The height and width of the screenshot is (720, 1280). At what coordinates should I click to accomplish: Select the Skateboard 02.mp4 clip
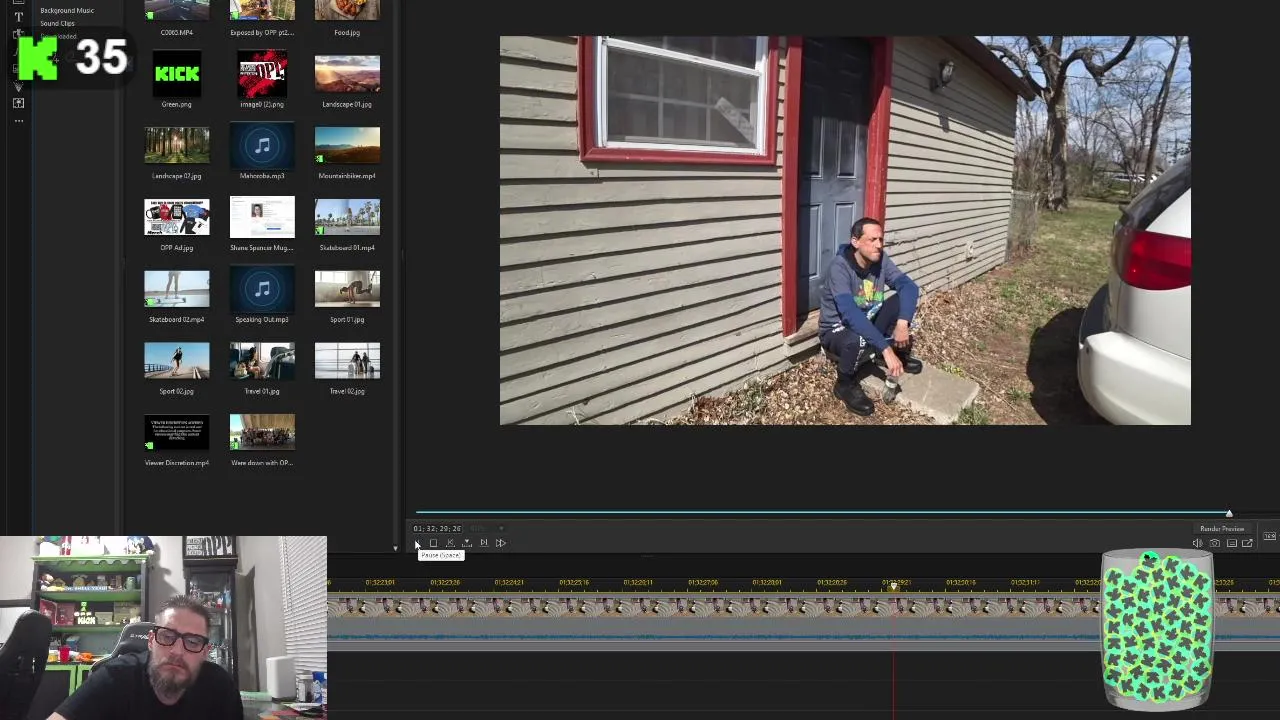click(177, 289)
